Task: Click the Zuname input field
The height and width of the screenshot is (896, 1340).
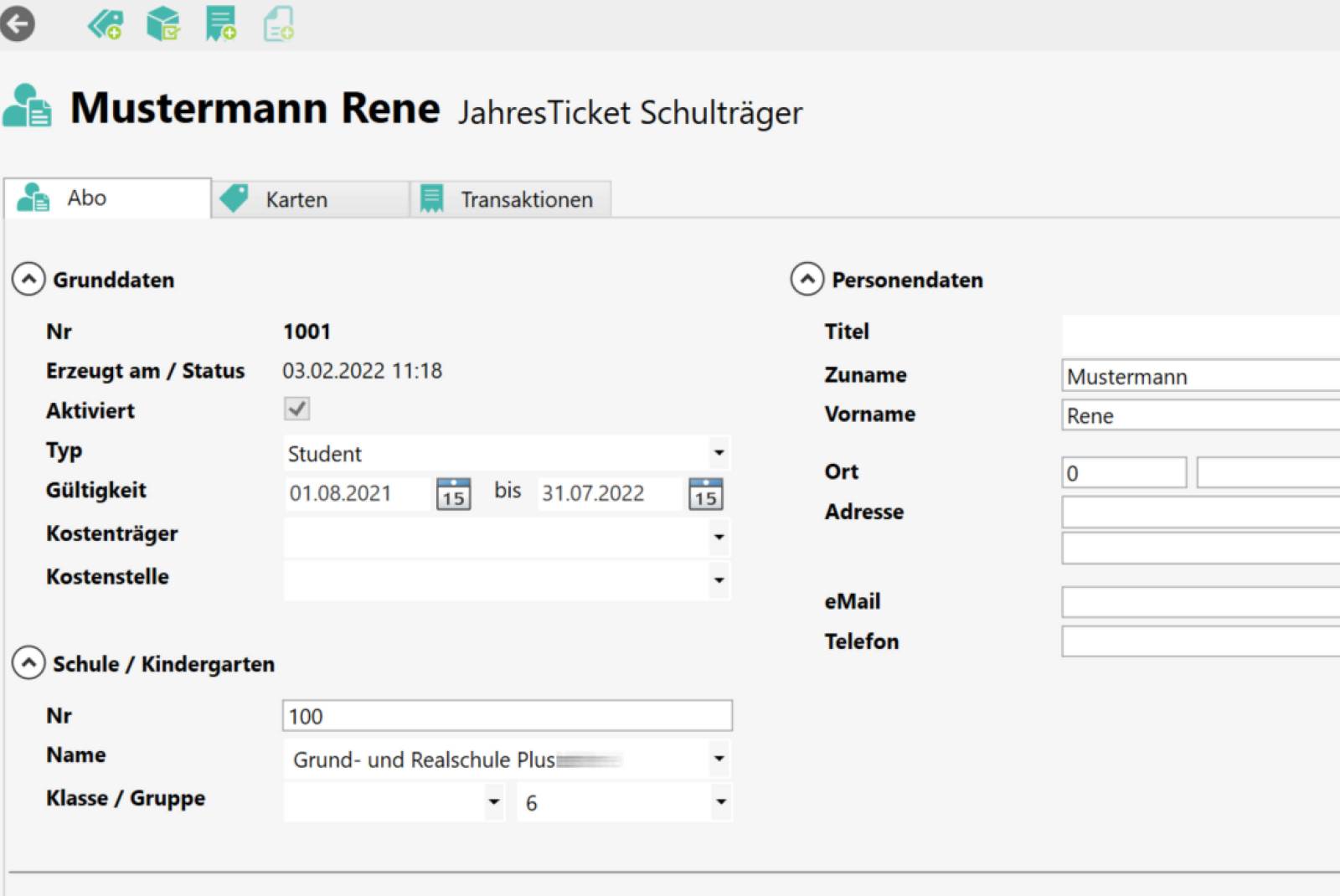Action: [1199, 377]
